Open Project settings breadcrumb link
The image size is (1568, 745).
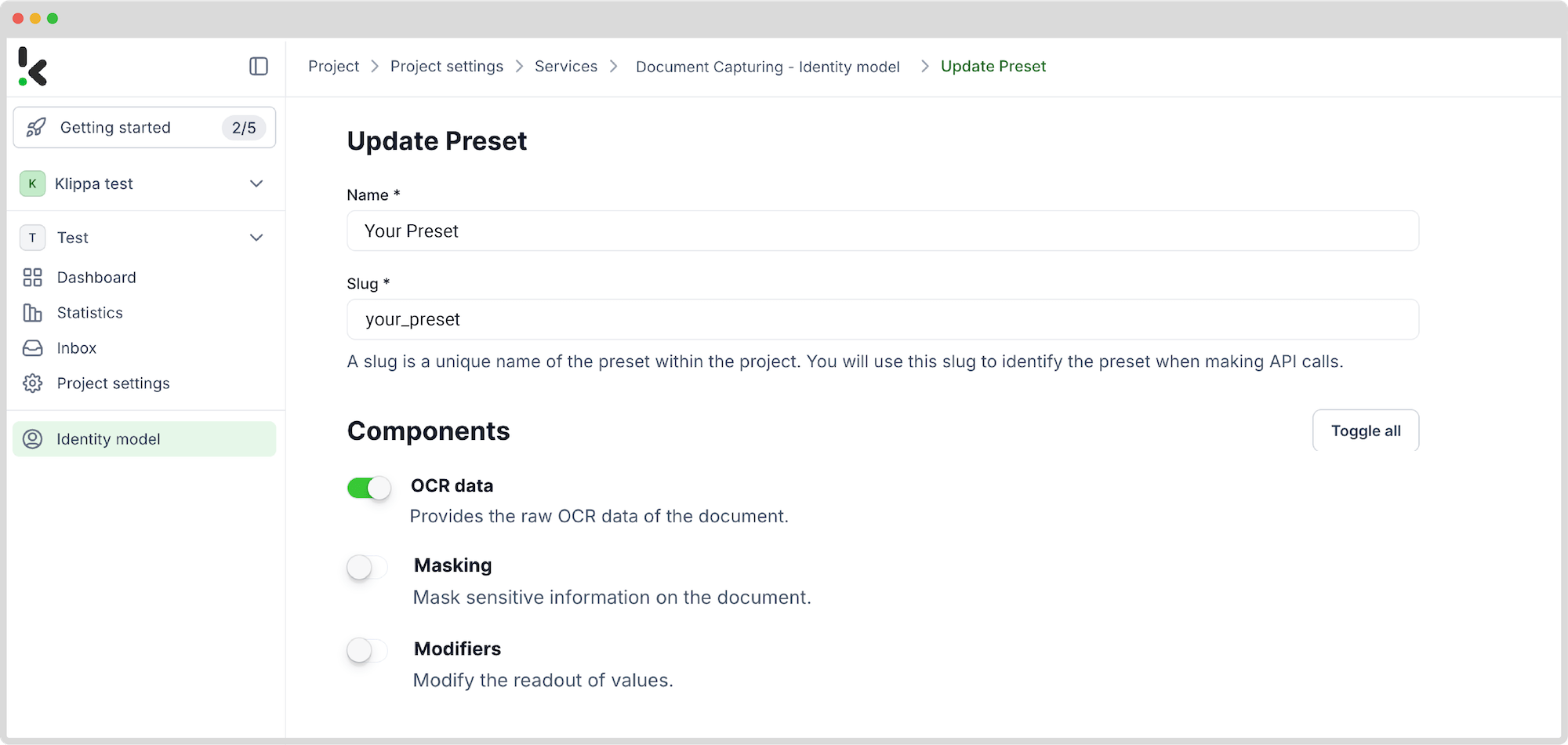[x=447, y=67]
